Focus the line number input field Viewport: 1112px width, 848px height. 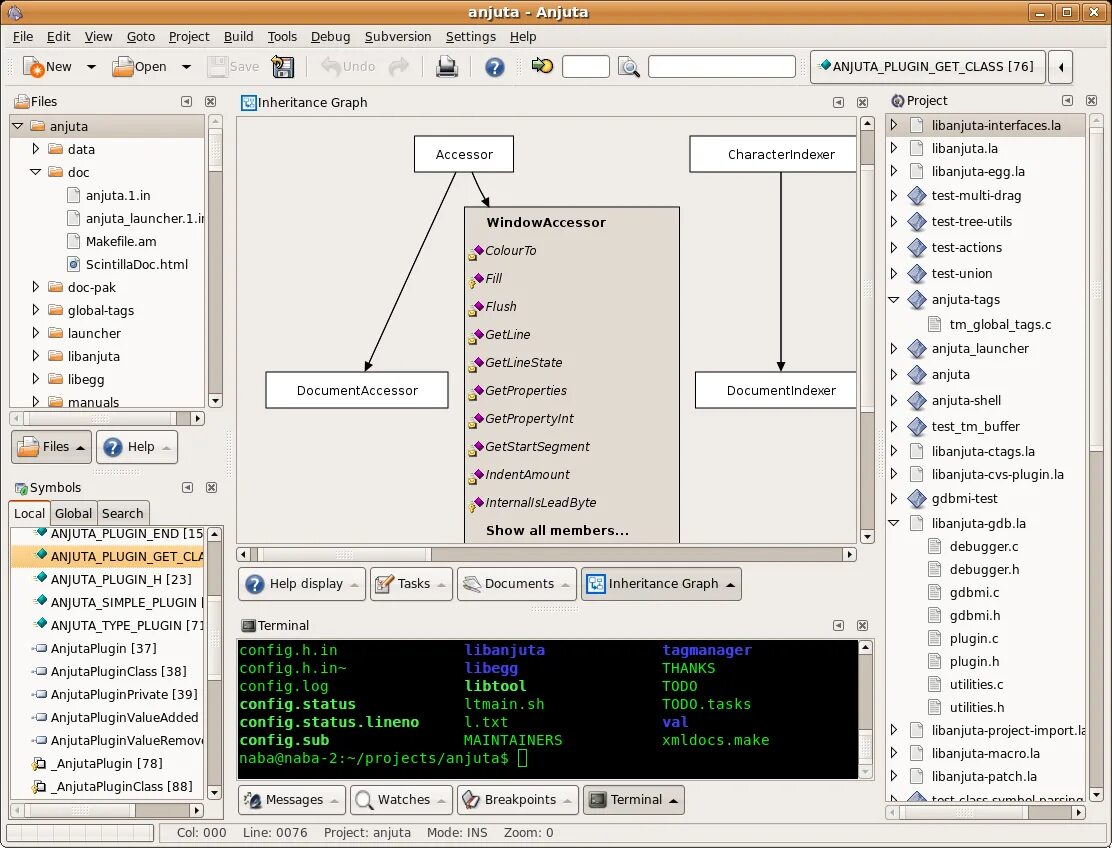click(x=585, y=67)
